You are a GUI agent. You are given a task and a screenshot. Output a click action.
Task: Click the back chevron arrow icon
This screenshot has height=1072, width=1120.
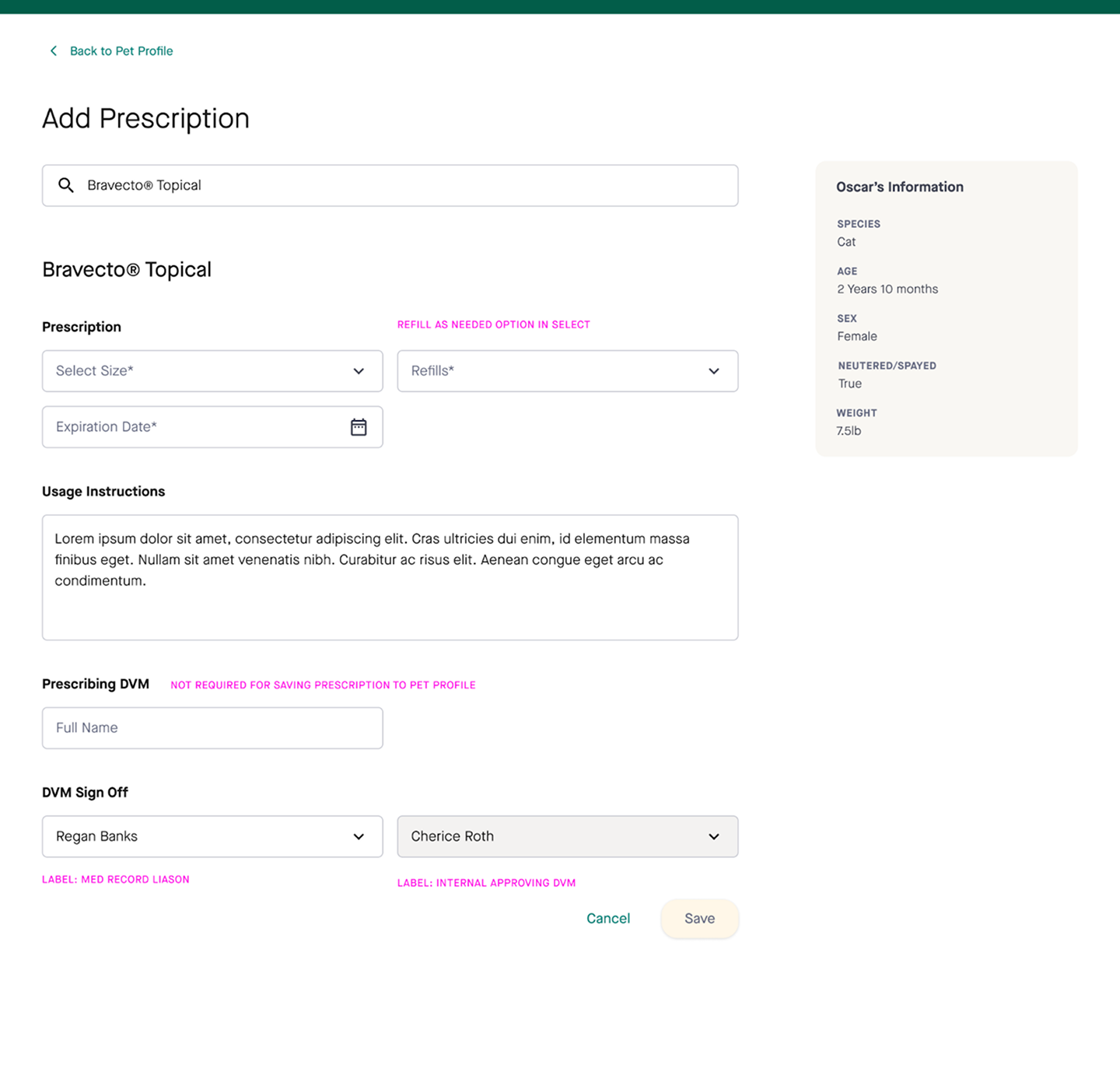pos(54,51)
